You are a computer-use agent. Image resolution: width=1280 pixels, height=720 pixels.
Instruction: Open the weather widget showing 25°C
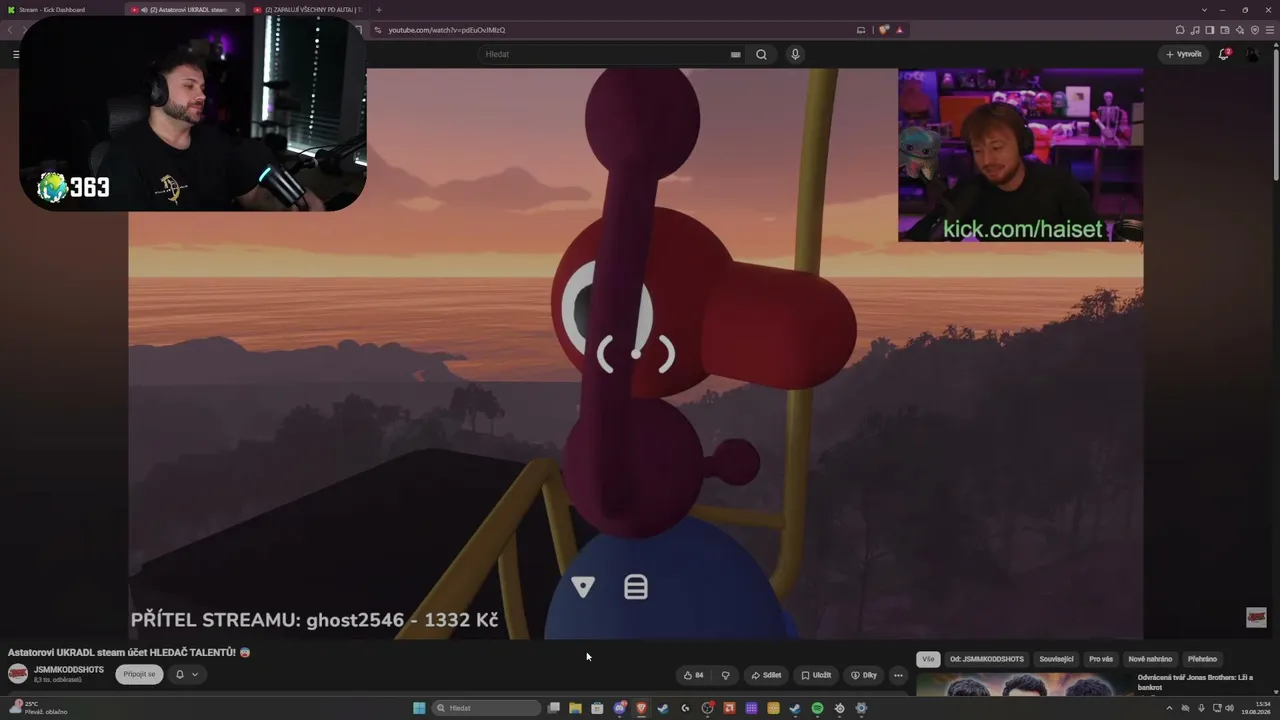(x=38, y=708)
